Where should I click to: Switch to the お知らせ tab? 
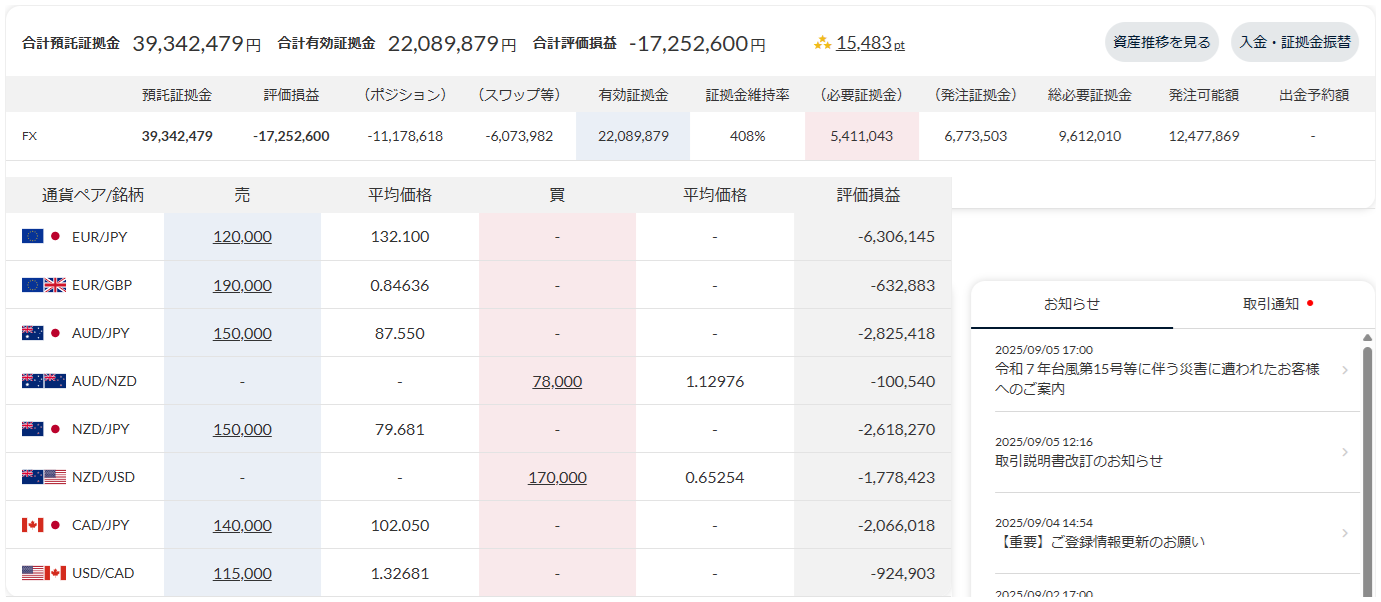click(x=1072, y=304)
